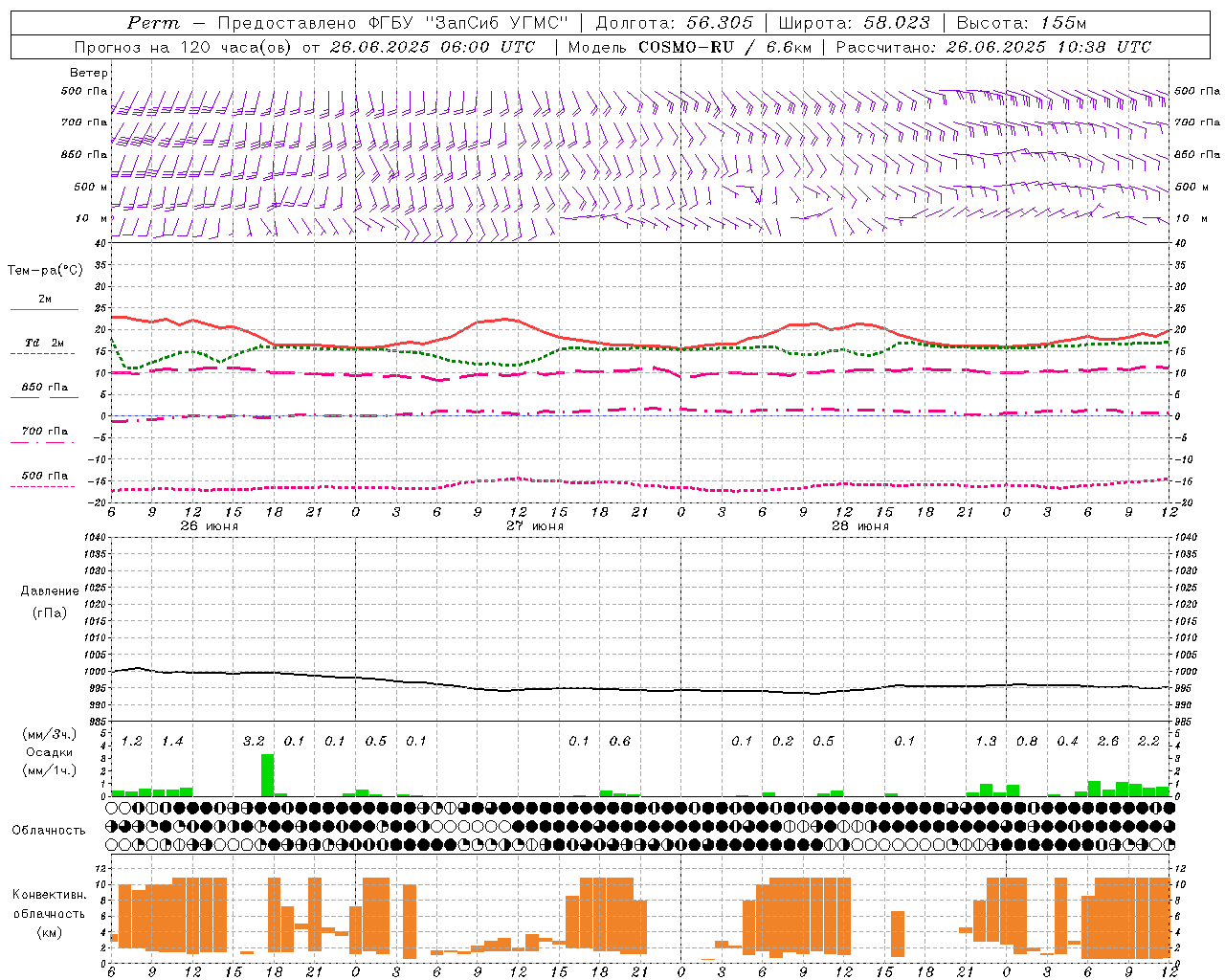This screenshot has width=1225, height=980.
Task: Click the 1.2 precipitation total
Action: [132, 741]
